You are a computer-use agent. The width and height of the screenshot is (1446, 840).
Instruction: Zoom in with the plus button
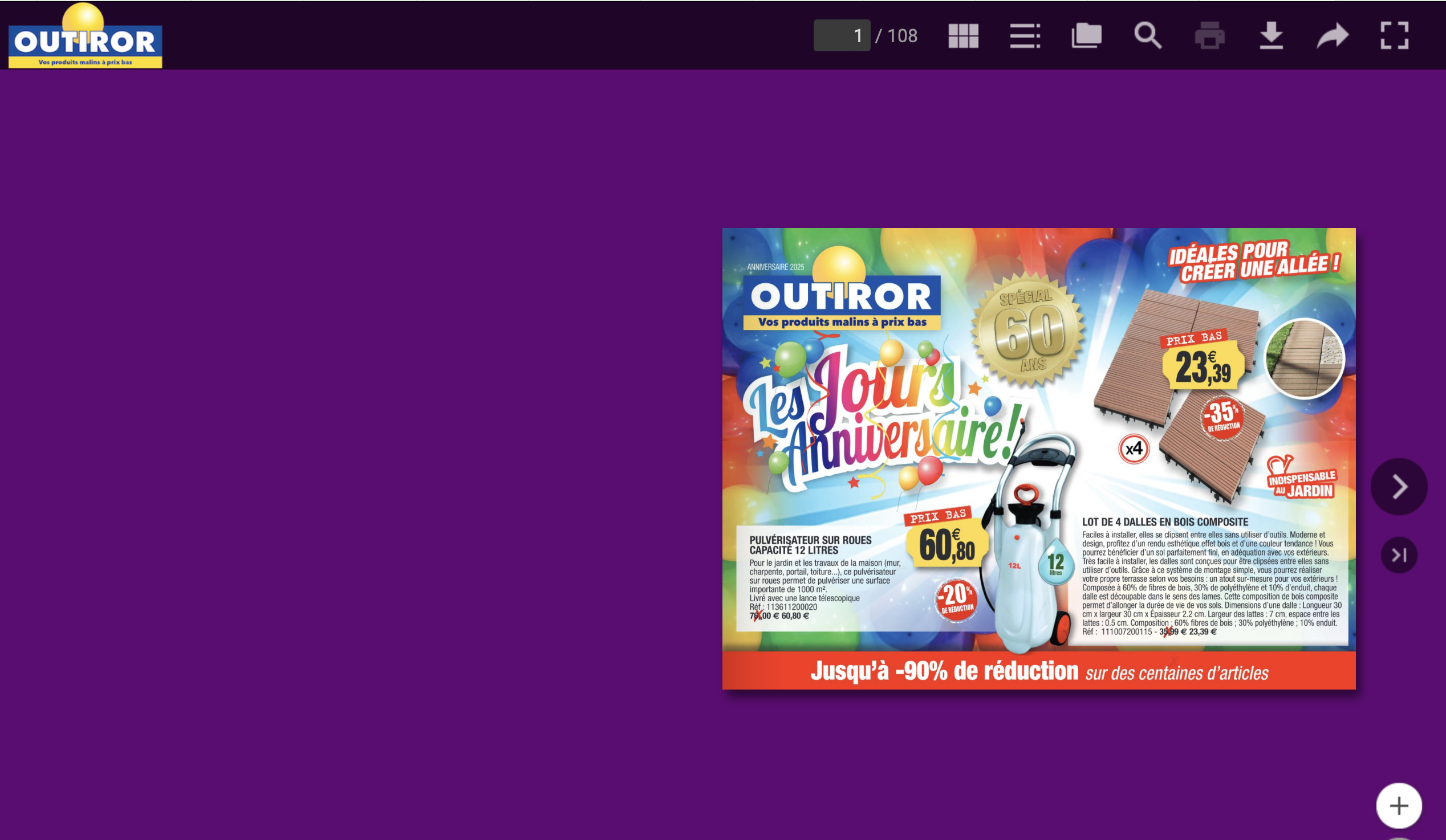pos(1399,806)
